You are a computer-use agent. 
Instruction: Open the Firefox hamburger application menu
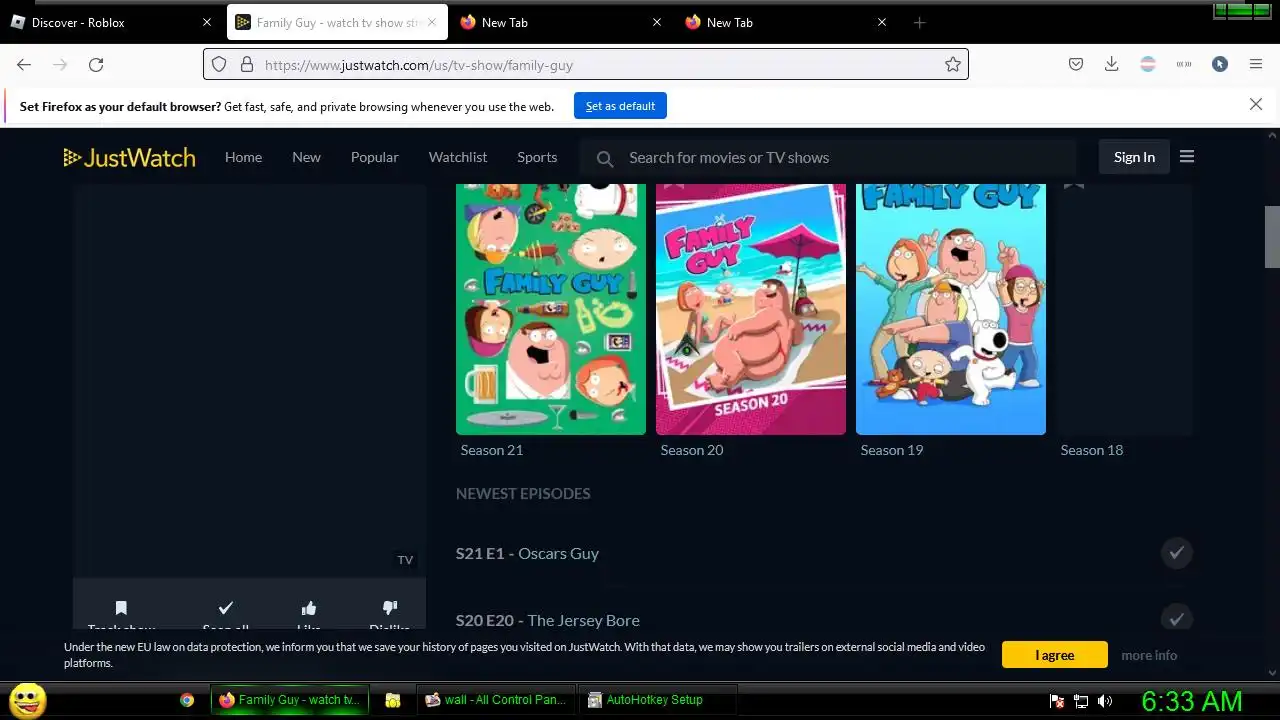pos(1256,64)
